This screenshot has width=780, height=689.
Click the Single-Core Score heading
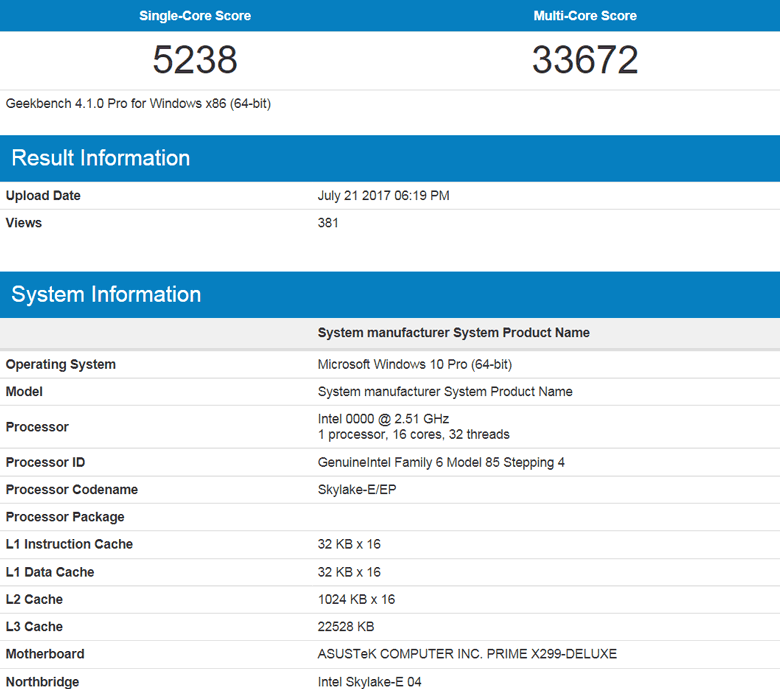click(x=195, y=15)
